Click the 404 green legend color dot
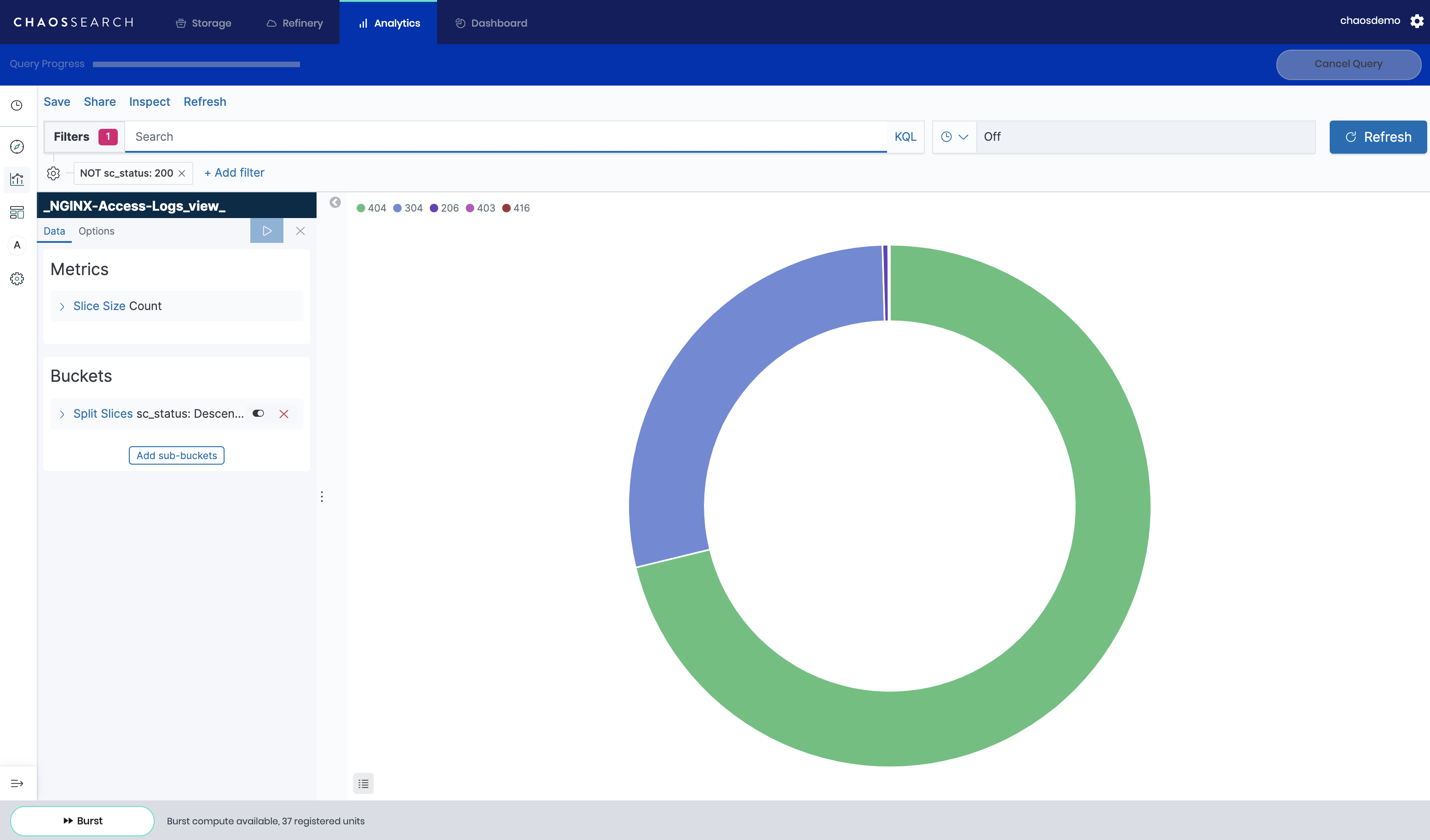Screen dimensions: 1430x840 click(361, 208)
